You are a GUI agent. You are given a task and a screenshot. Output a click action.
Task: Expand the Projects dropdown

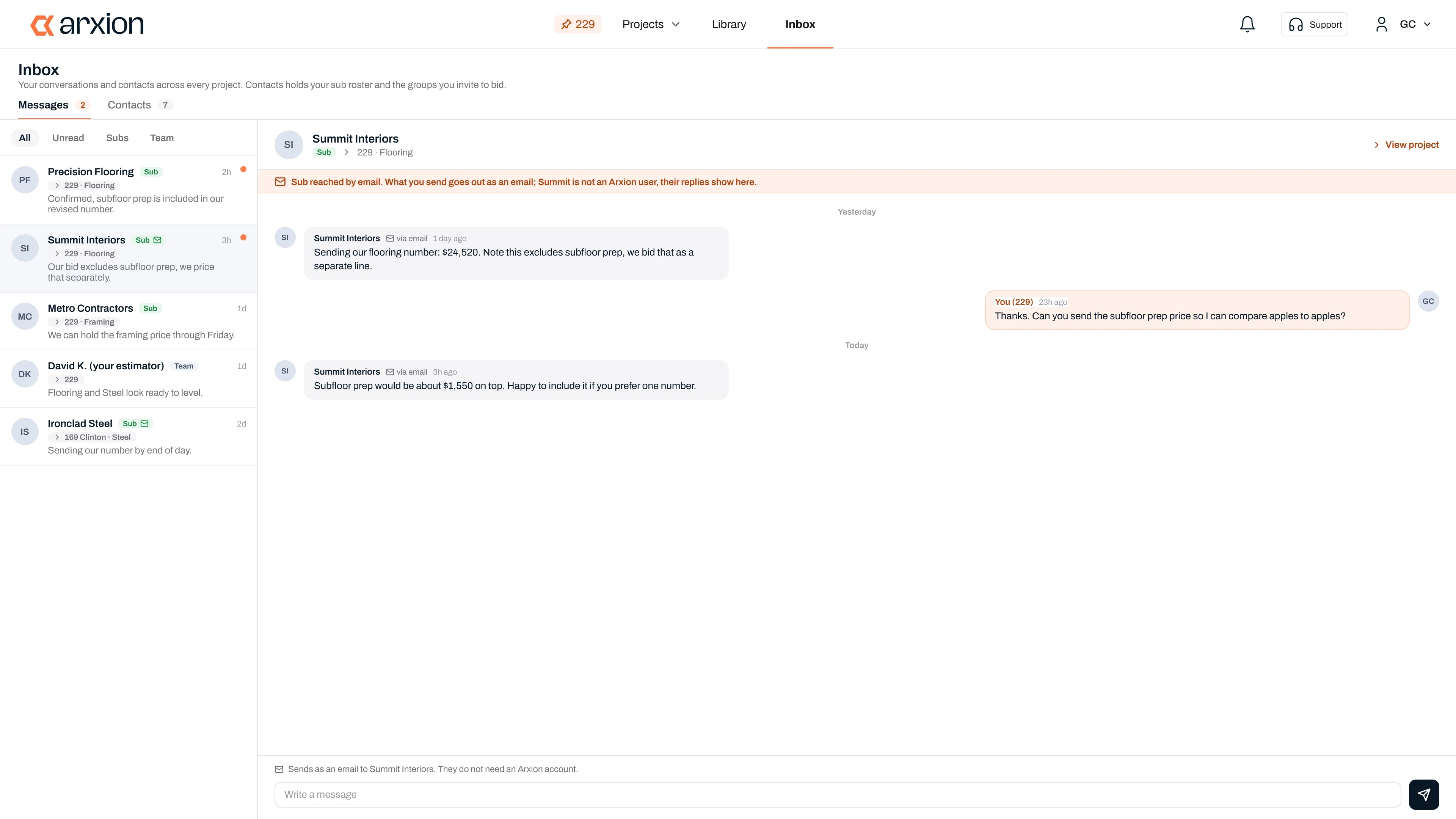click(651, 24)
